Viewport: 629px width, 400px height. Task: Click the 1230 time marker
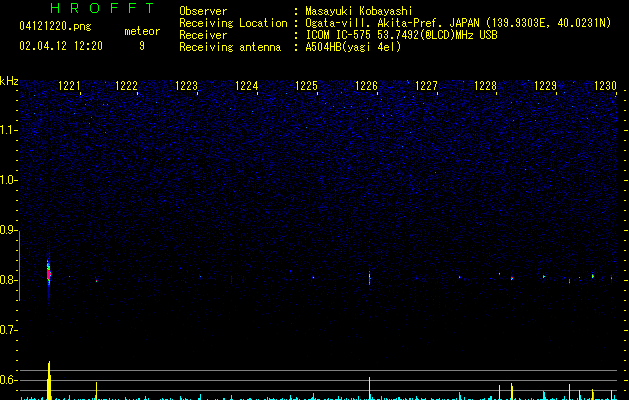click(x=605, y=86)
